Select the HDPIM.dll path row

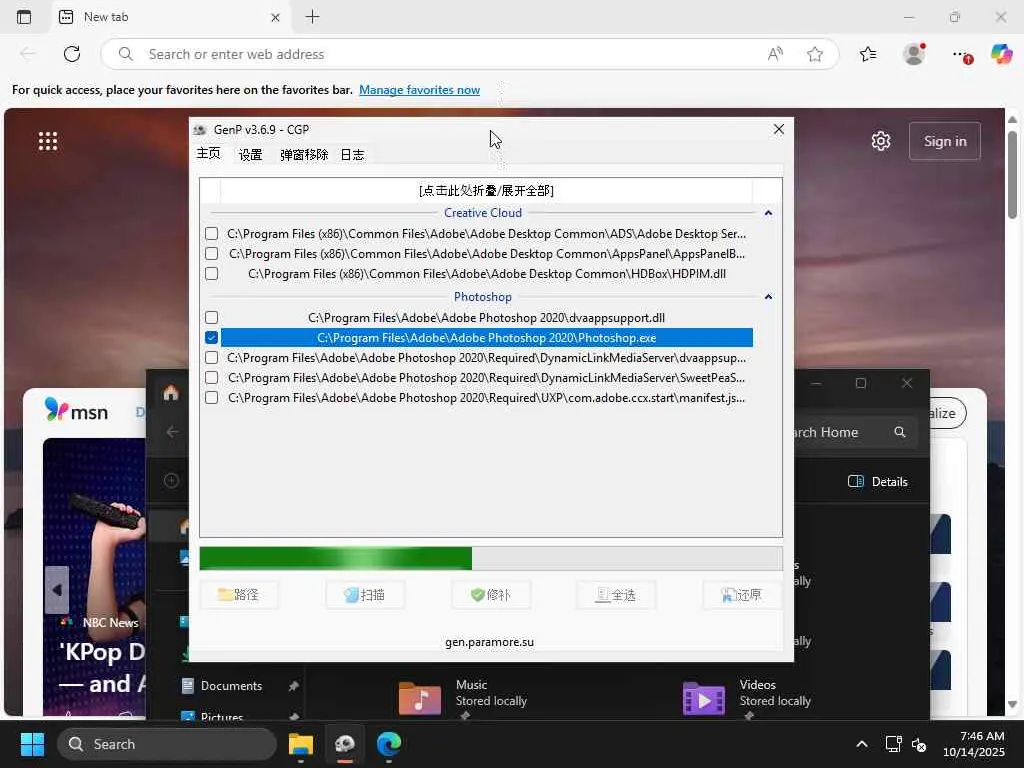[x=487, y=274]
